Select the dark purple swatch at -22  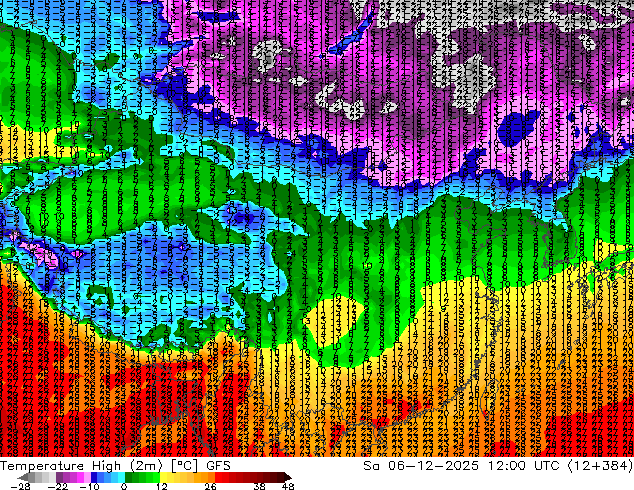pyautogui.click(x=59, y=477)
